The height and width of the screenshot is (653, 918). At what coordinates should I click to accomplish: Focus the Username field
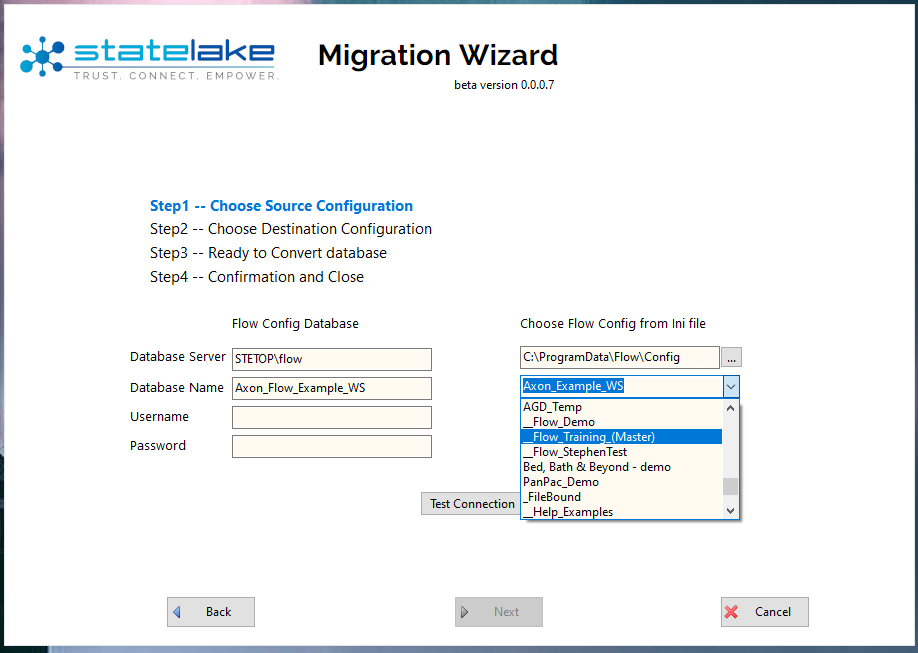(332, 418)
